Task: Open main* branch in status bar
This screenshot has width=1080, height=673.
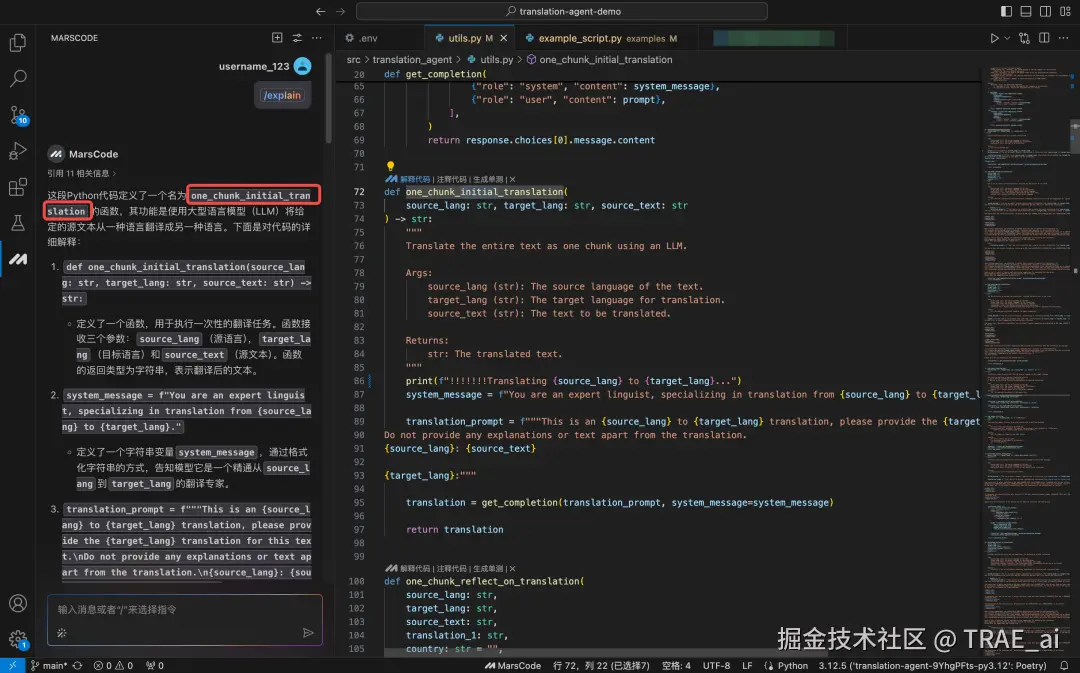Action: 49,665
